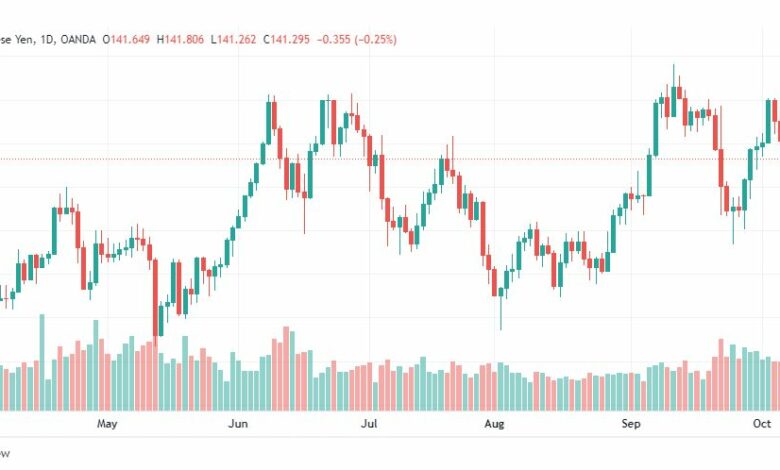Click the cropped 'ow' text below the chart
Image resolution: width=780 pixels, height=470 pixels.
coord(4,454)
